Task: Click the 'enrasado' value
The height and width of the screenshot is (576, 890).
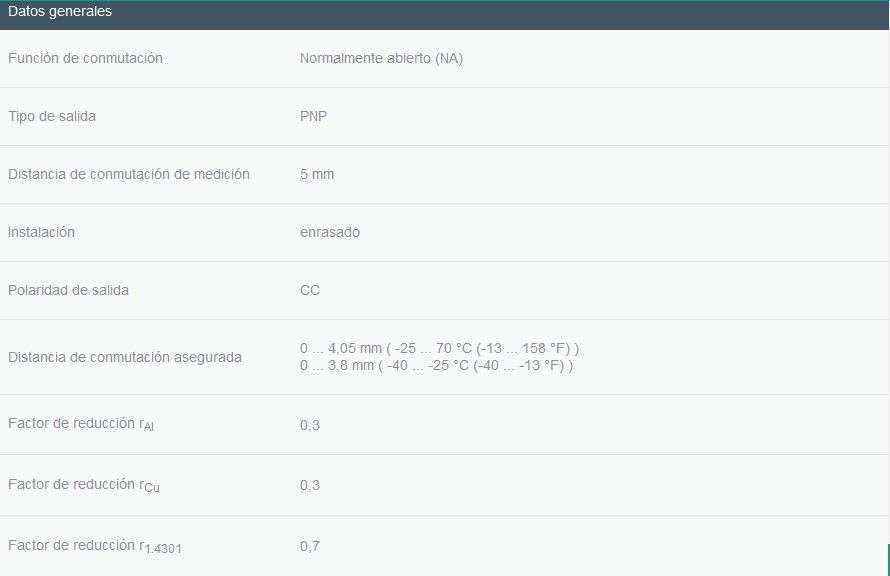Action: 330,232
